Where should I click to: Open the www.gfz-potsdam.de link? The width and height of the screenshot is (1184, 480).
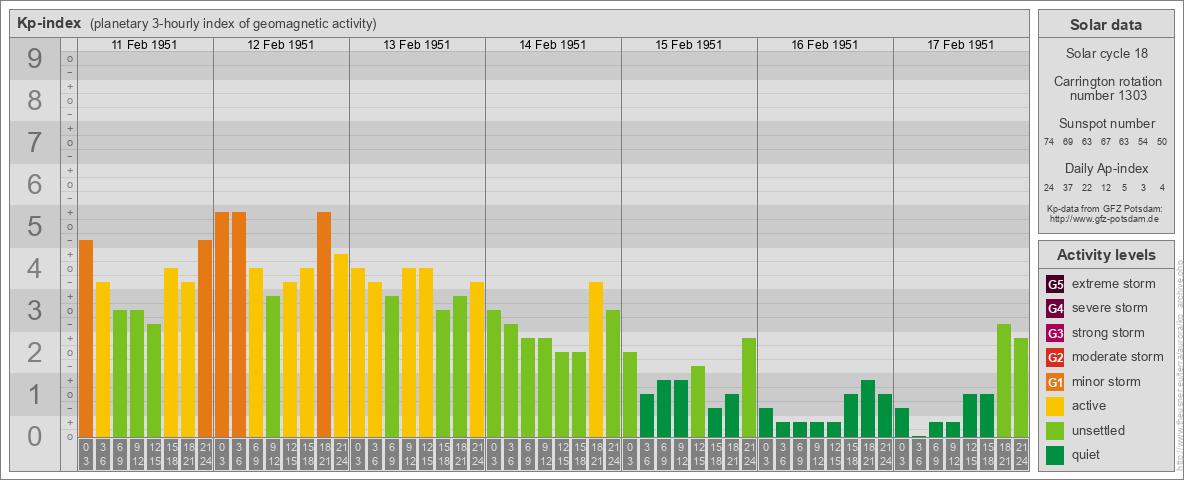click(x=1105, y=219)
